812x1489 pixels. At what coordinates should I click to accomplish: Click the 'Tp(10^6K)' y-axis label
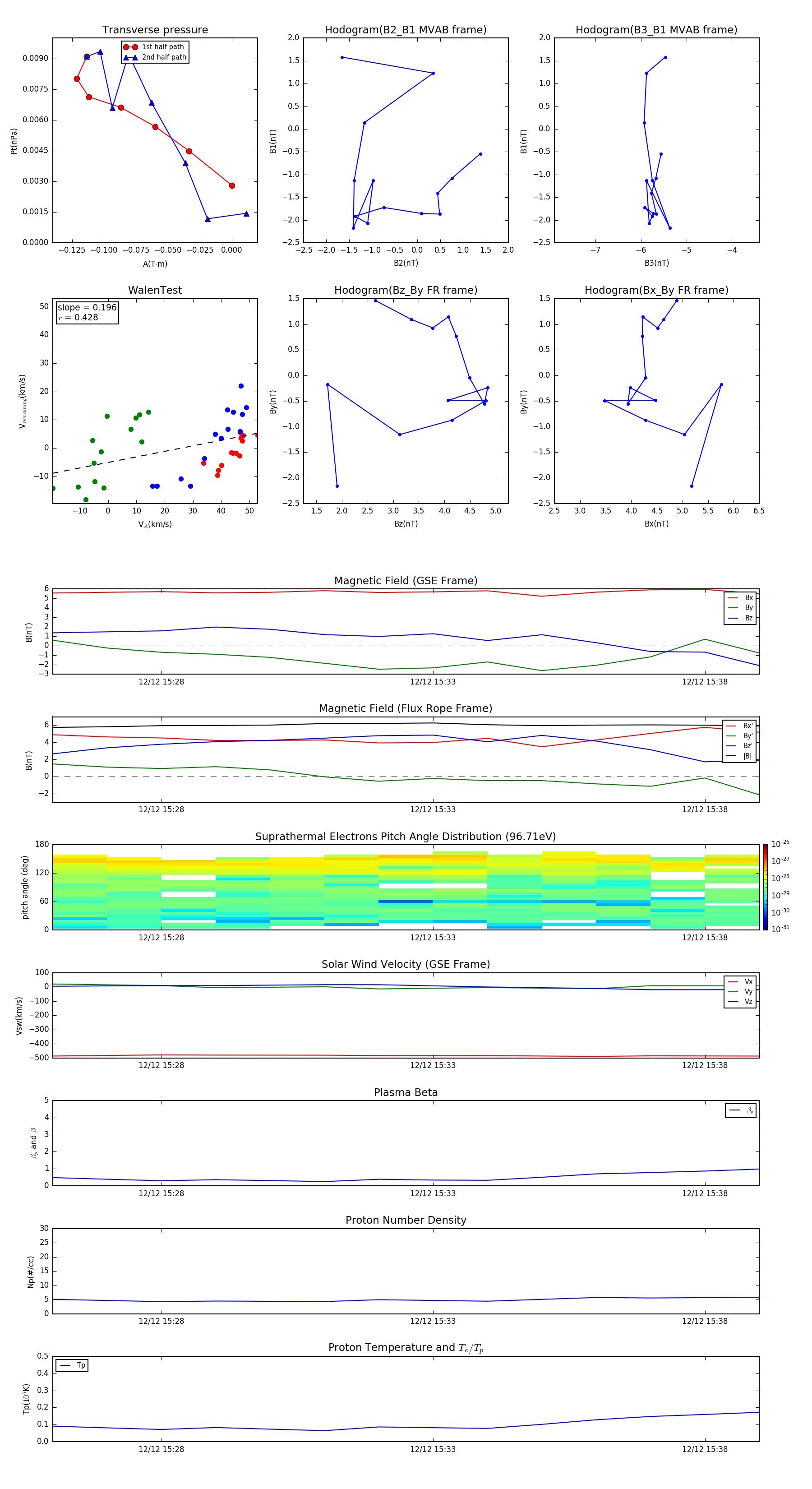[26, 1399]
